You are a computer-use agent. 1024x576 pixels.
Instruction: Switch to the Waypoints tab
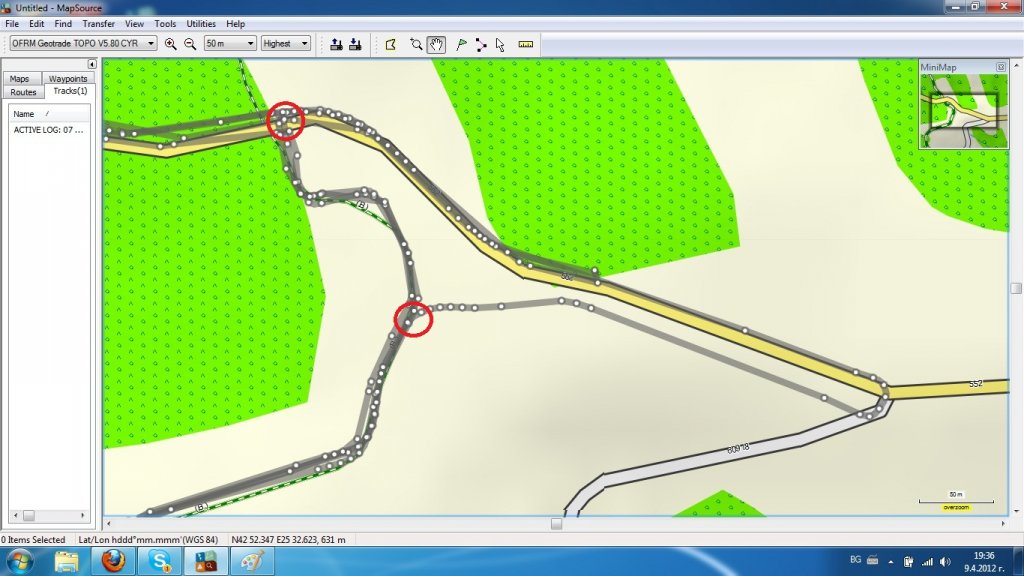pos(68,78)
